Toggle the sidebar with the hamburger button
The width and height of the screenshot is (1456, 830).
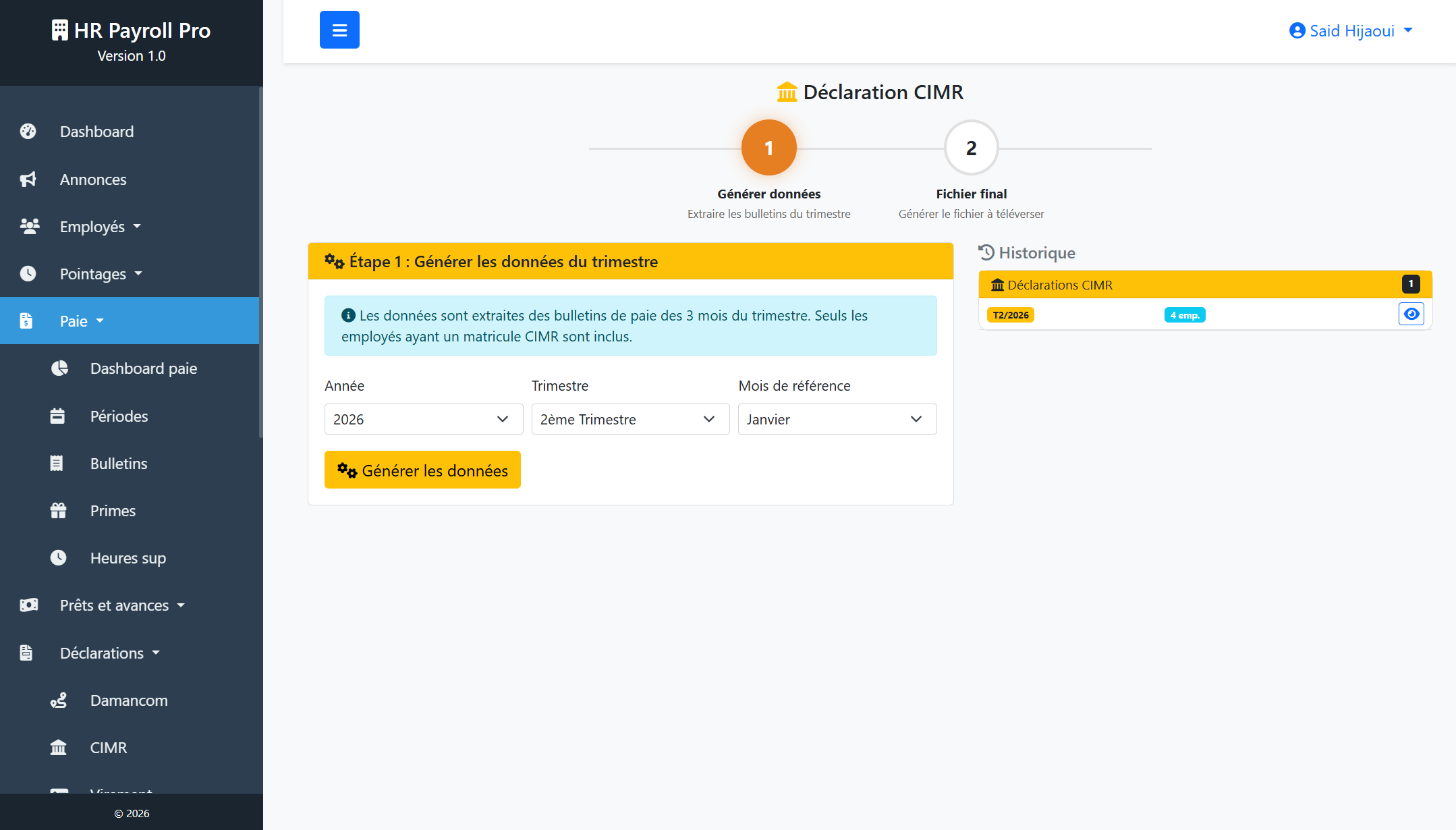coord(339,30)
